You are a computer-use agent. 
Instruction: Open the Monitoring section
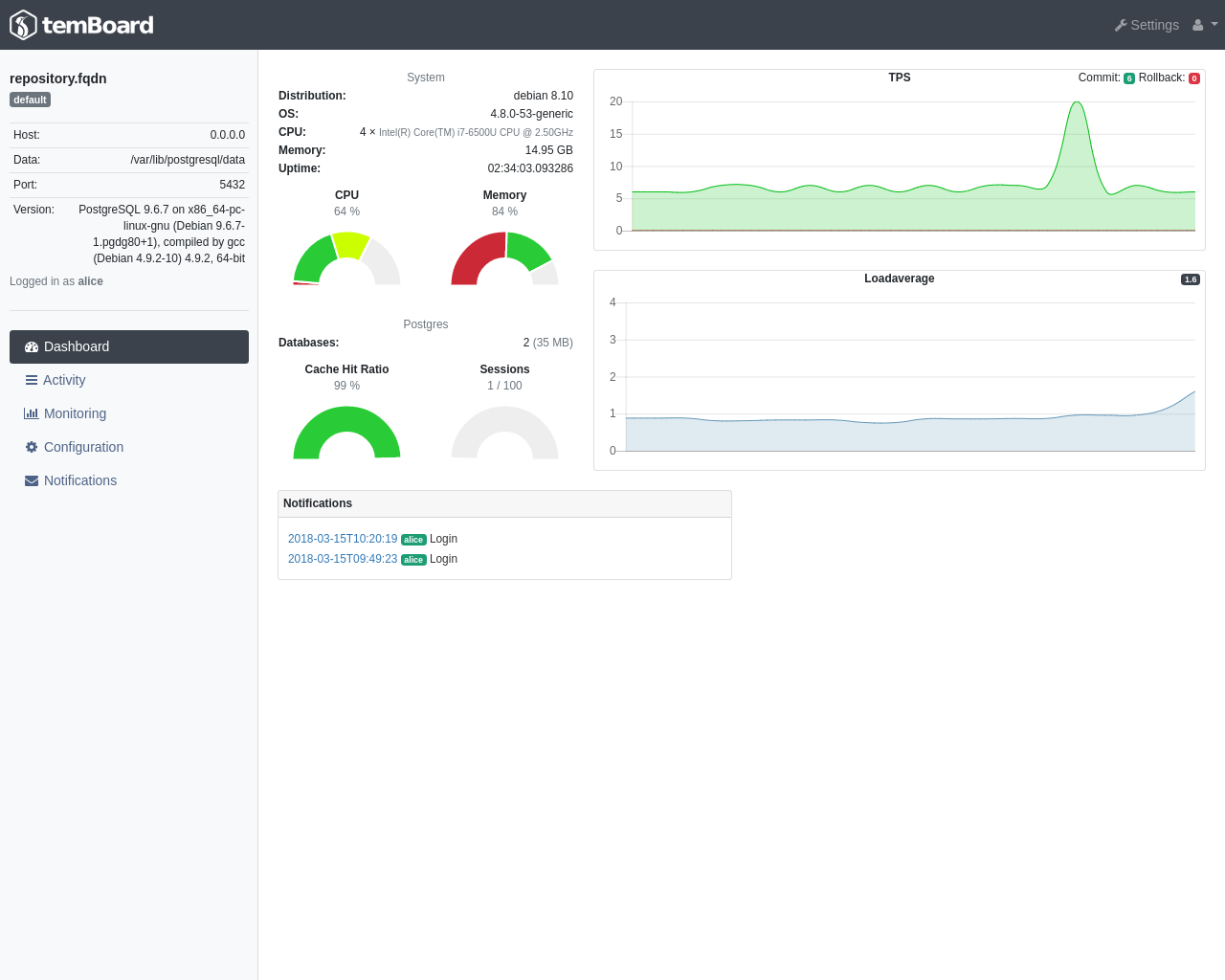[x=75, y=413]
